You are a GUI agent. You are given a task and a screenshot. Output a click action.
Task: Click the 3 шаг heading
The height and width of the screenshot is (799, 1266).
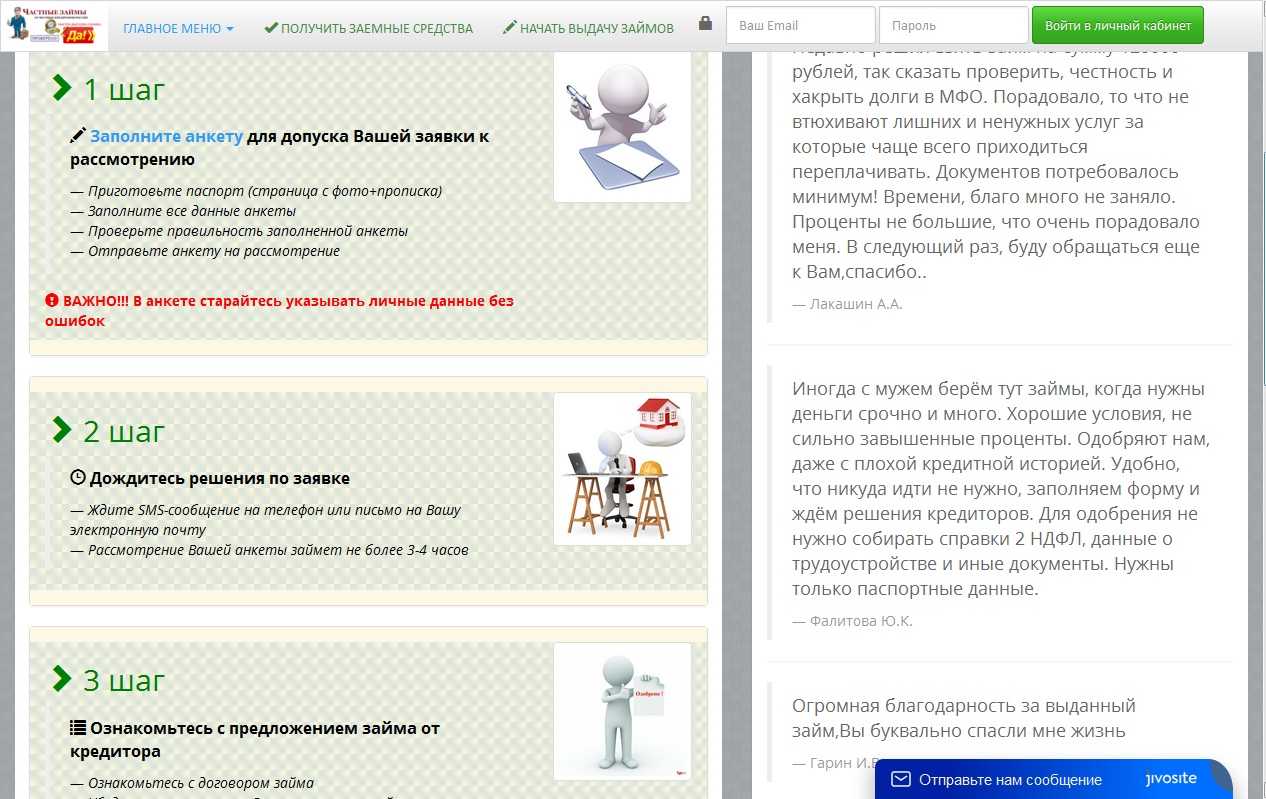click(x=124, y=680)
